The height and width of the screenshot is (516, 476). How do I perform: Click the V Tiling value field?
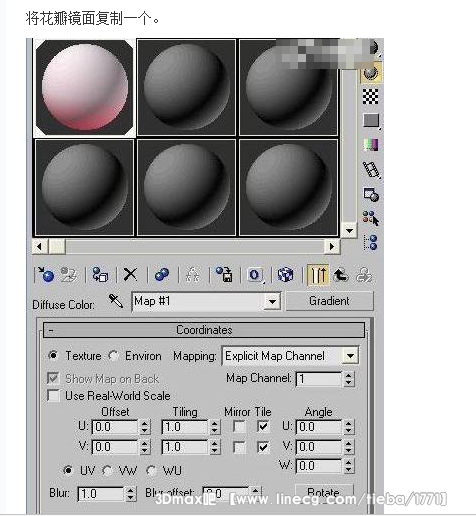pos(185,447)
